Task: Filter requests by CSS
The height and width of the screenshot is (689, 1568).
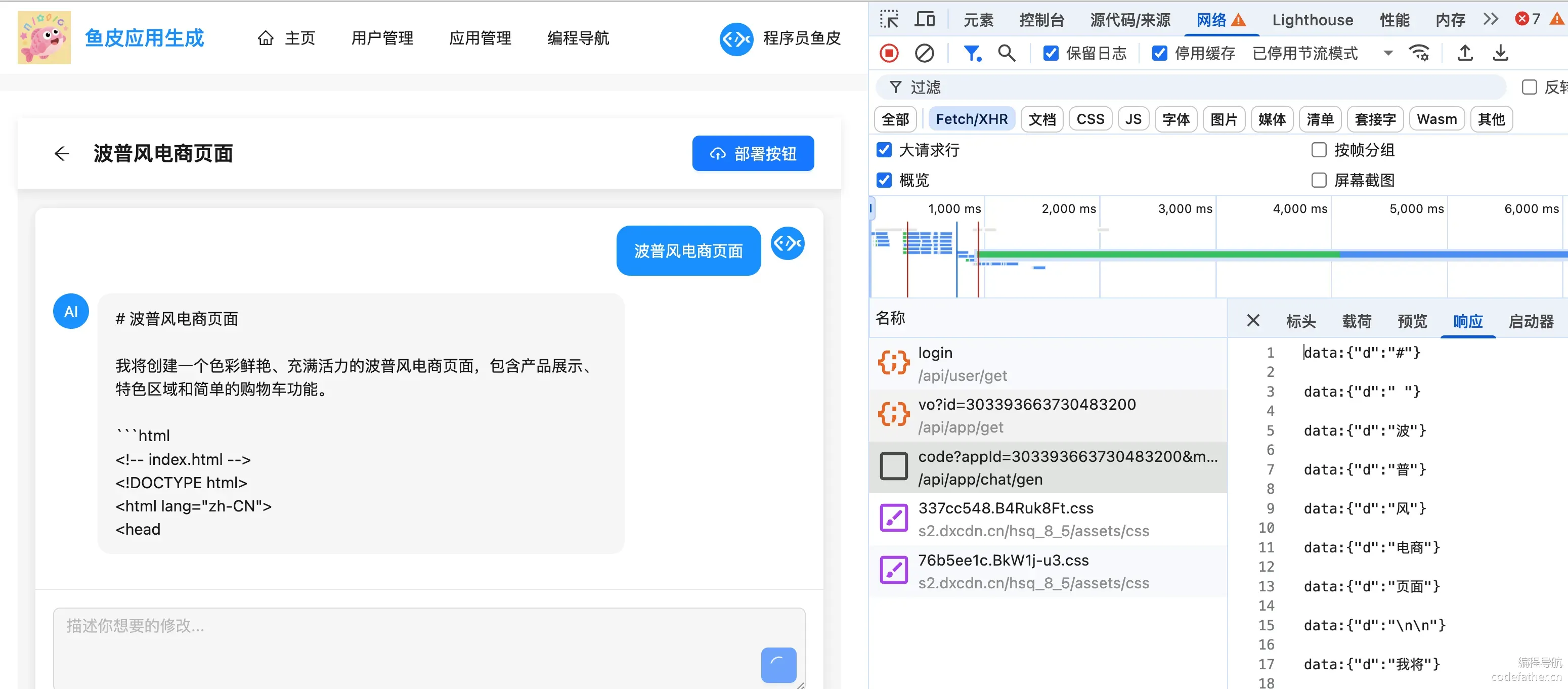Action: click(1090, 119)
